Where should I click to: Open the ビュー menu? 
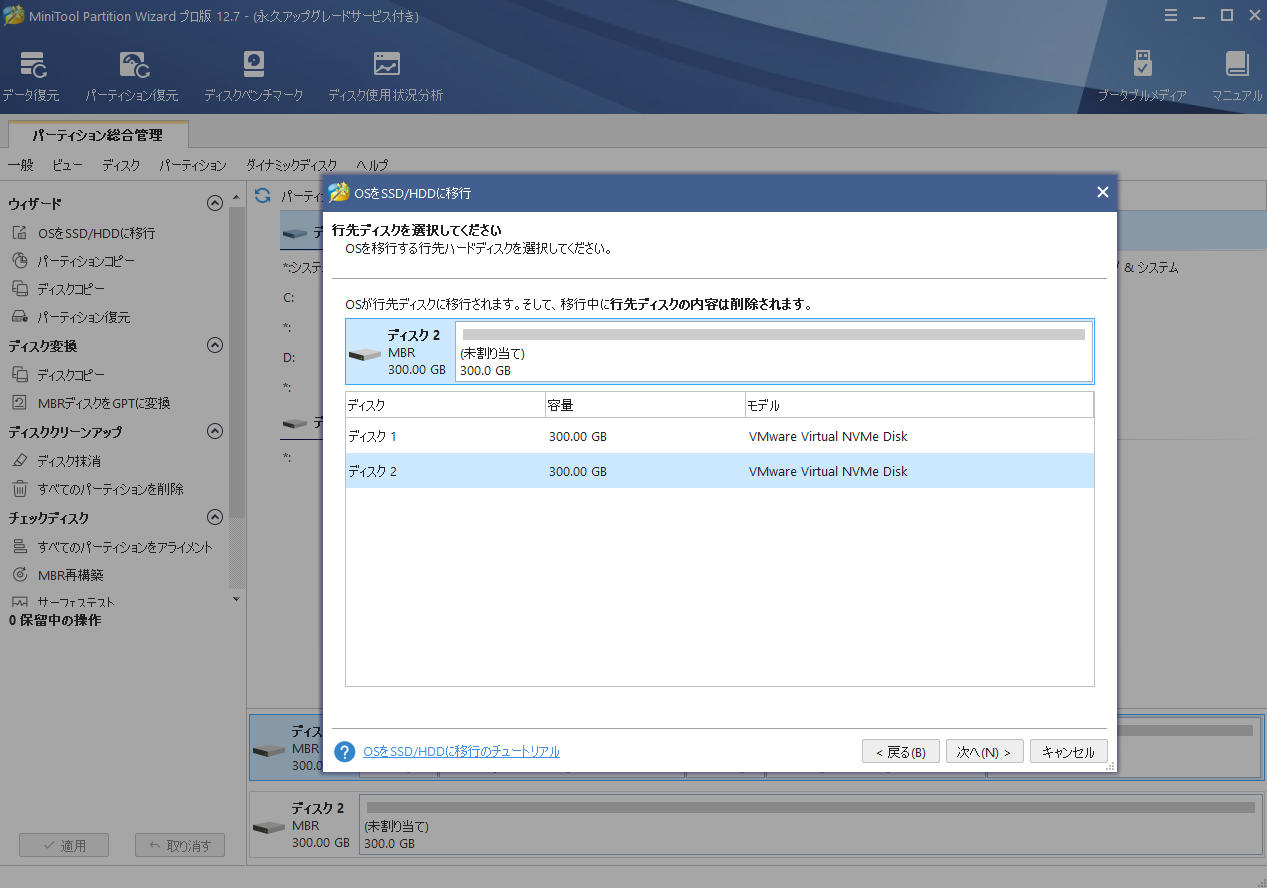pos(68,165)
